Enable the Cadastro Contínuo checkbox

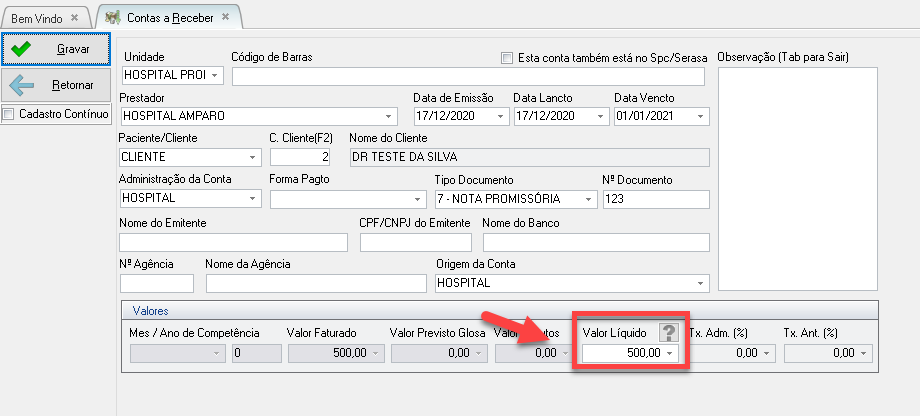(x=10, y=114)
